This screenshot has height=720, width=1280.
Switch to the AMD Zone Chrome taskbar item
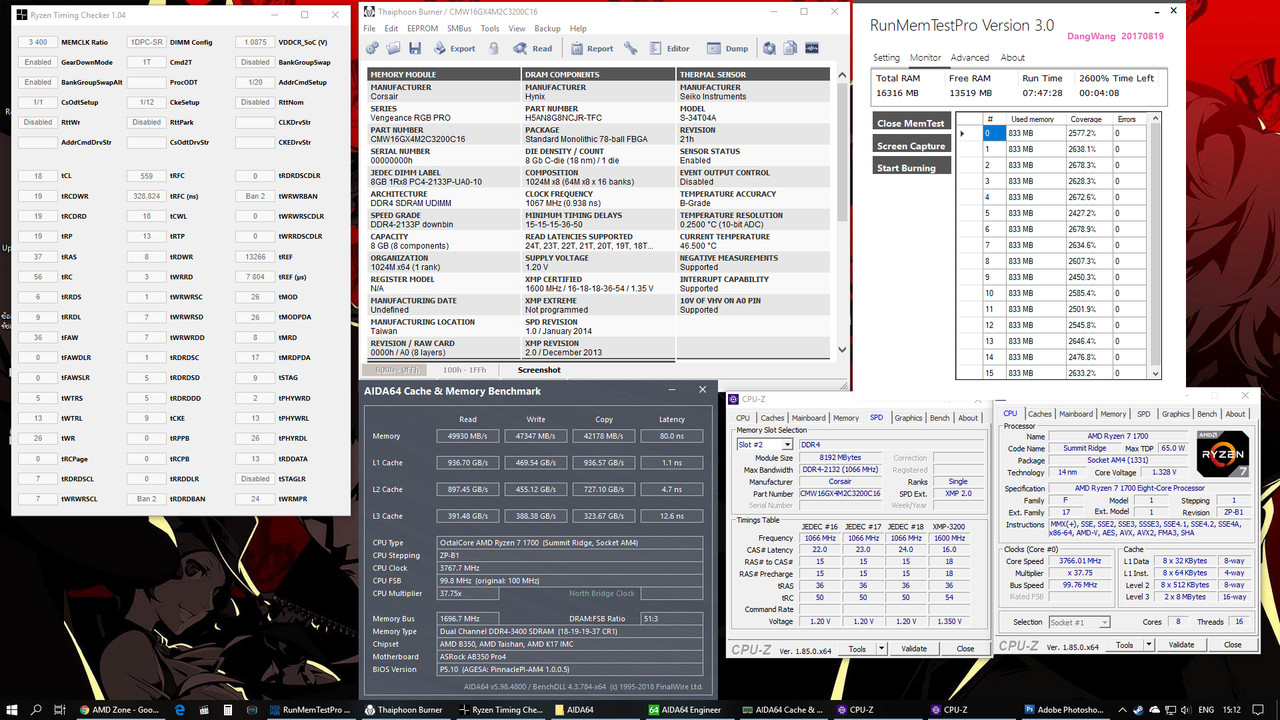pyautogui.click(x=121, y=709)
